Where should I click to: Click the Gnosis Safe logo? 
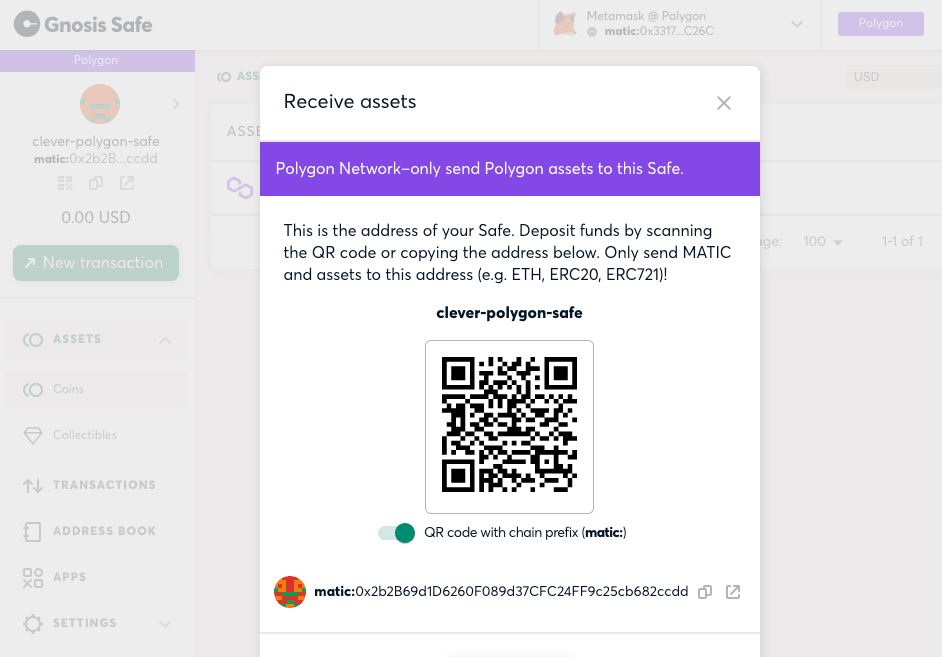pos(83,25)
